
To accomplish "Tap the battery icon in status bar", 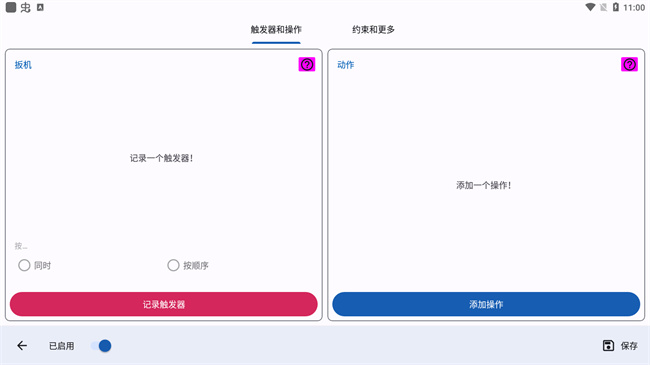I will pyautogui.click(x=616, y=7).
